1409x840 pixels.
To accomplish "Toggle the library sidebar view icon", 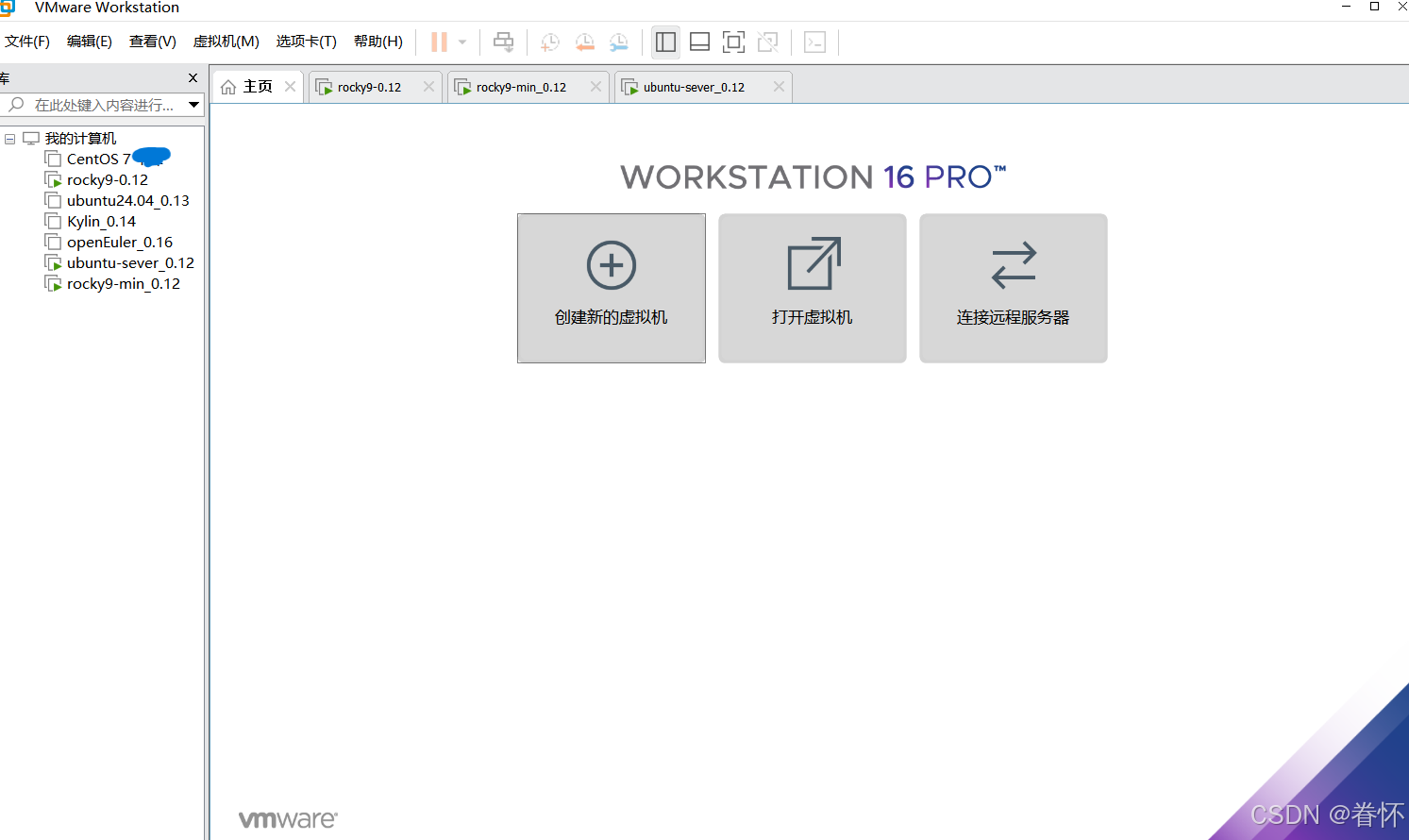I will 665,42.
